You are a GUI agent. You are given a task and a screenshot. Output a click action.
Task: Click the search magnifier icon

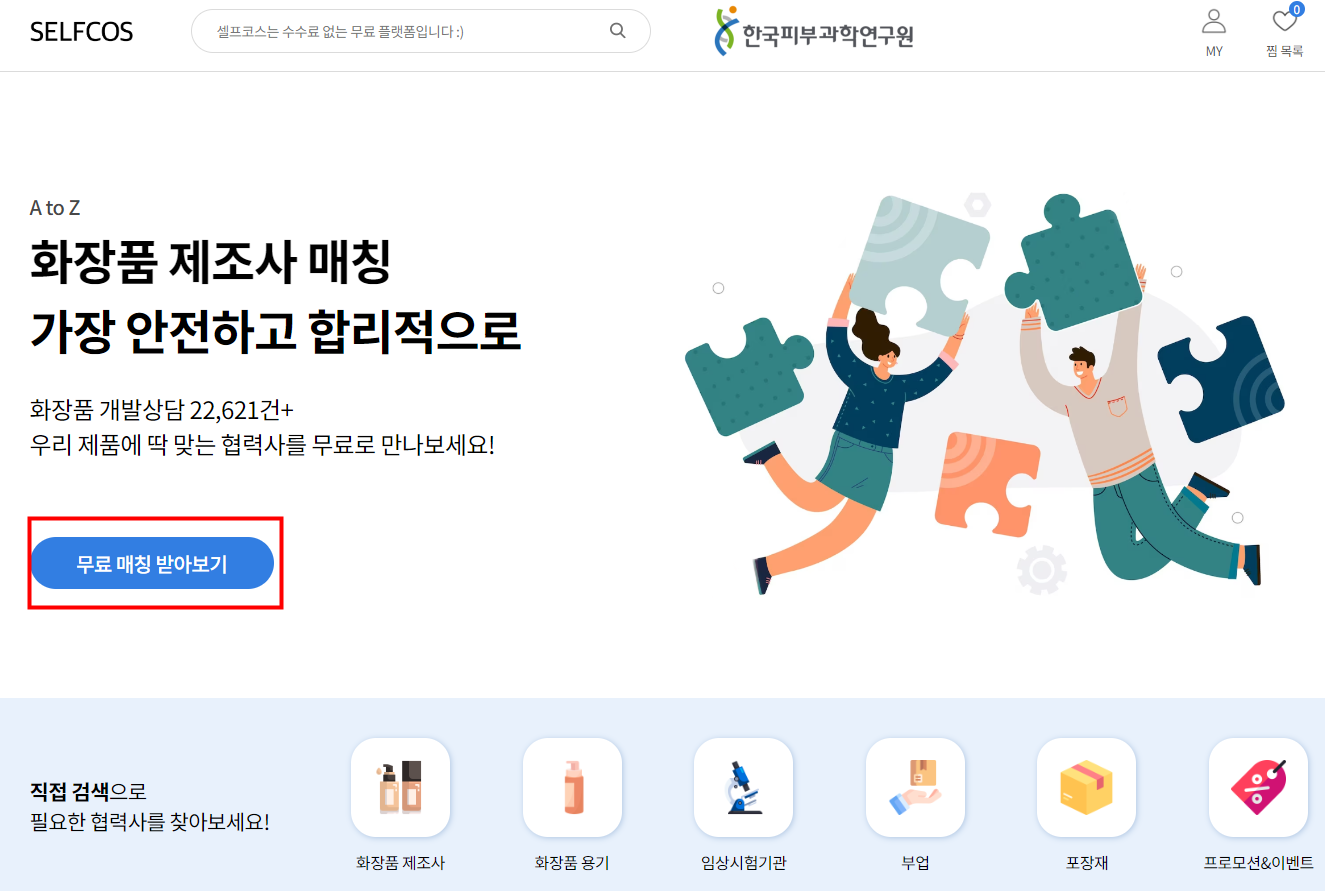(618, 30)
